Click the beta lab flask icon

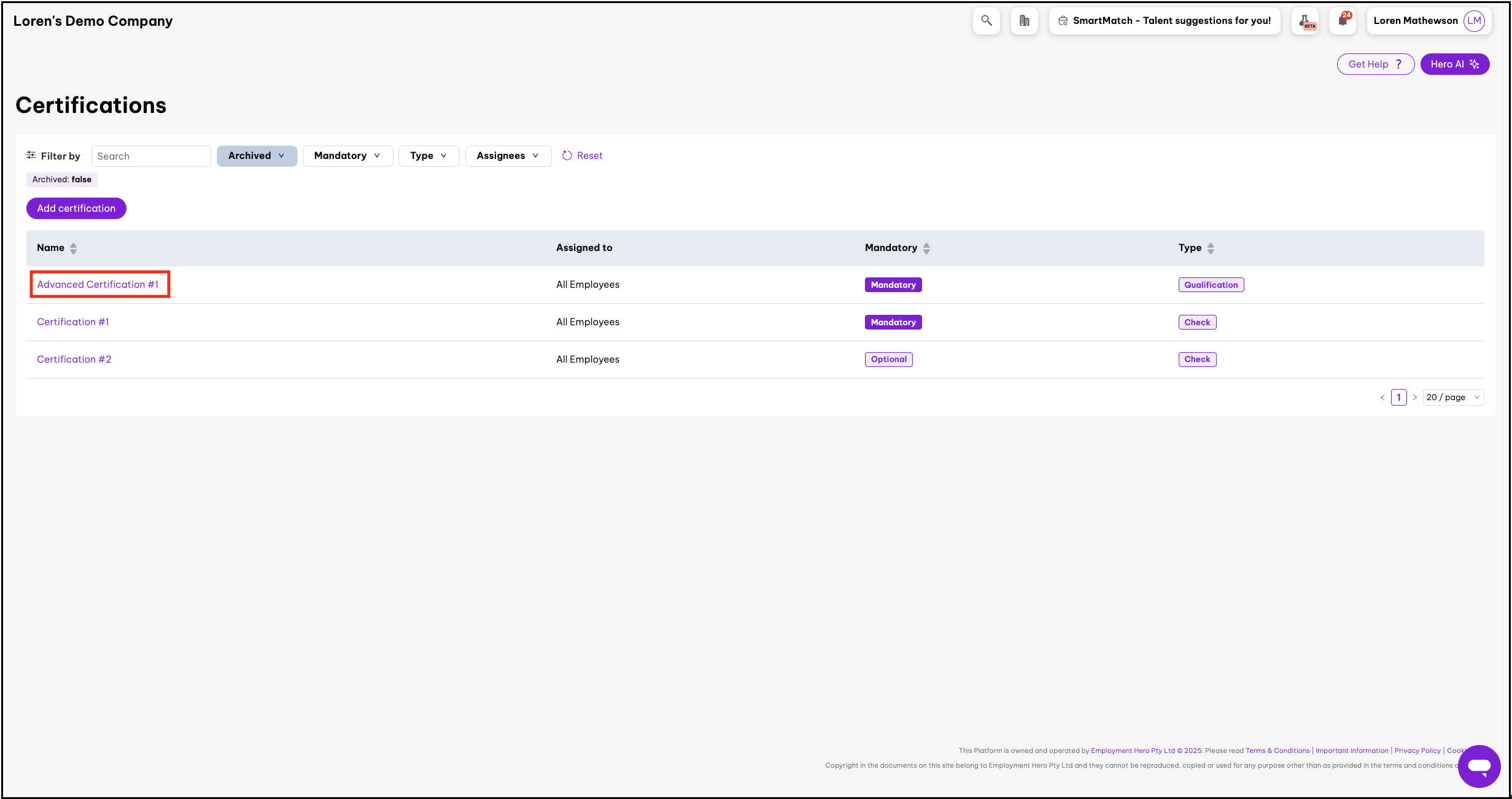(x=1305, y=21)
